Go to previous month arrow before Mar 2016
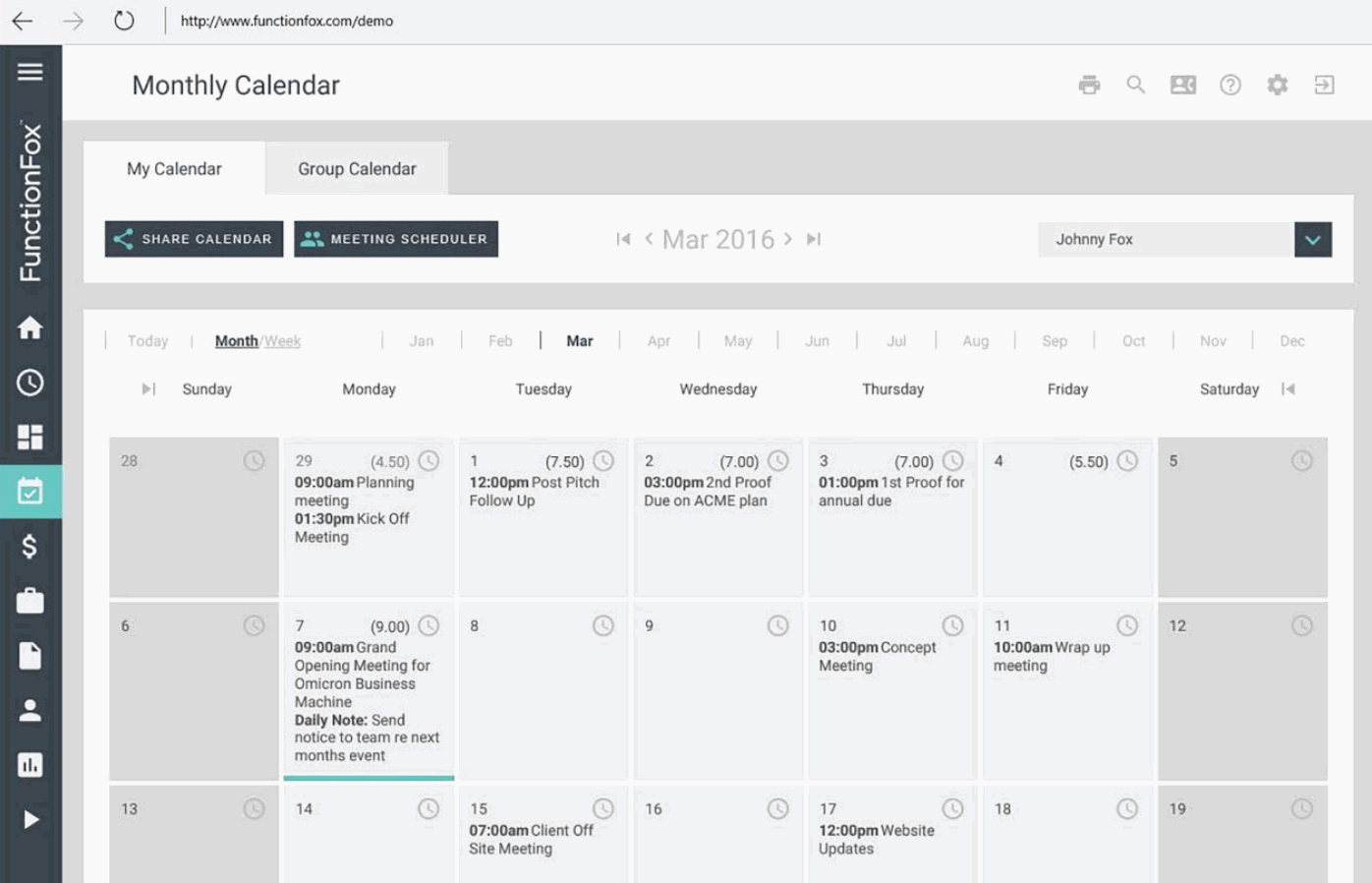Image resolution: width=1372 pixels, height=883 pixels. click(649, 239)
